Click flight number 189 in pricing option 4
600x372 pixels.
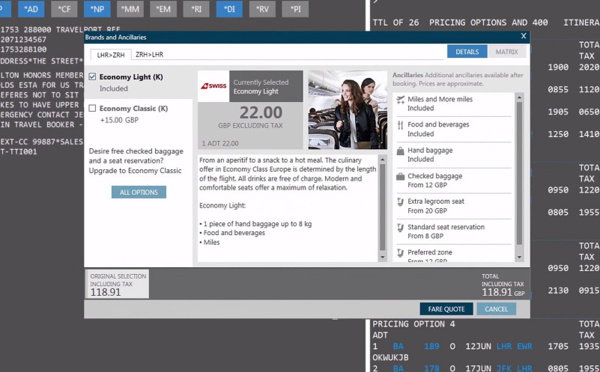pyautogui.click(x=431, y=346)
